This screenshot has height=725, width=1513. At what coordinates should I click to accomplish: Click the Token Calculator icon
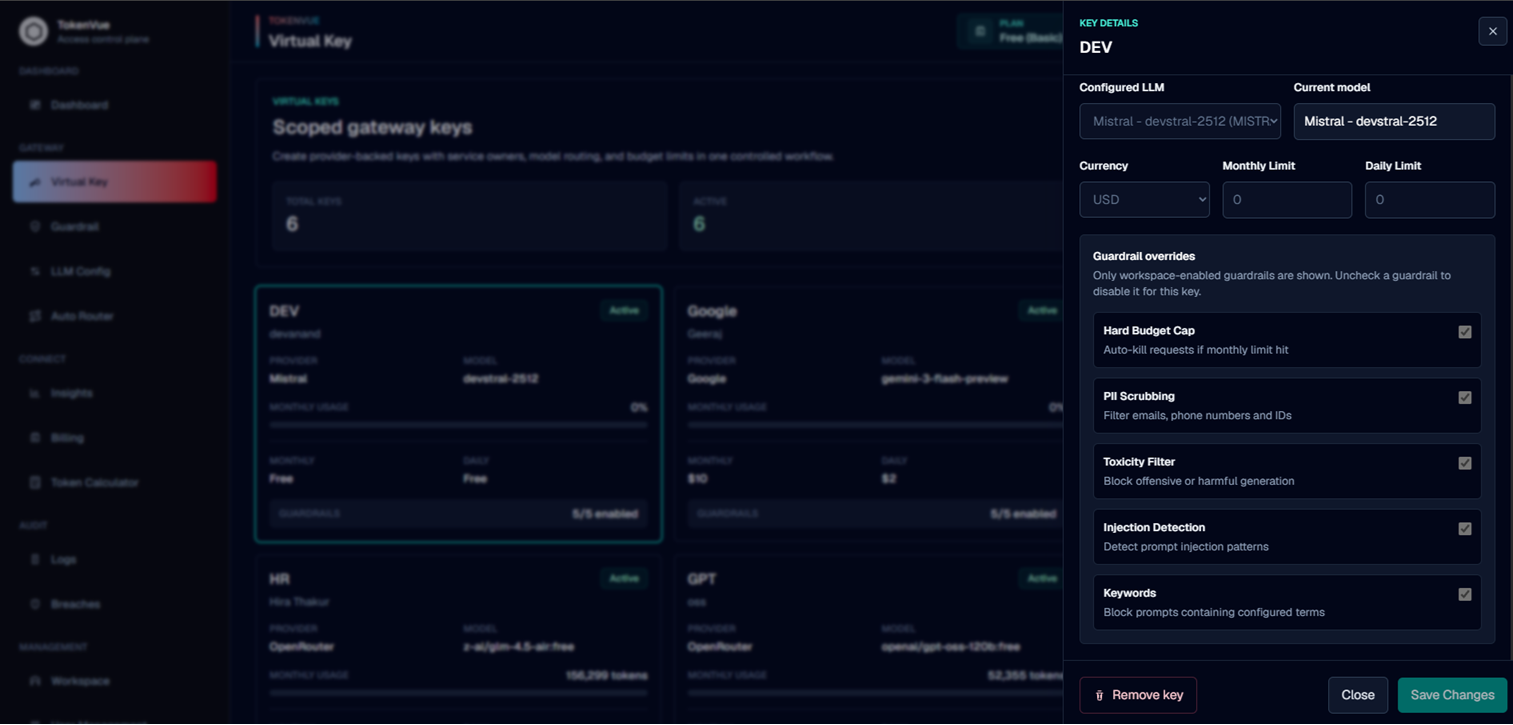coord(35,483)
